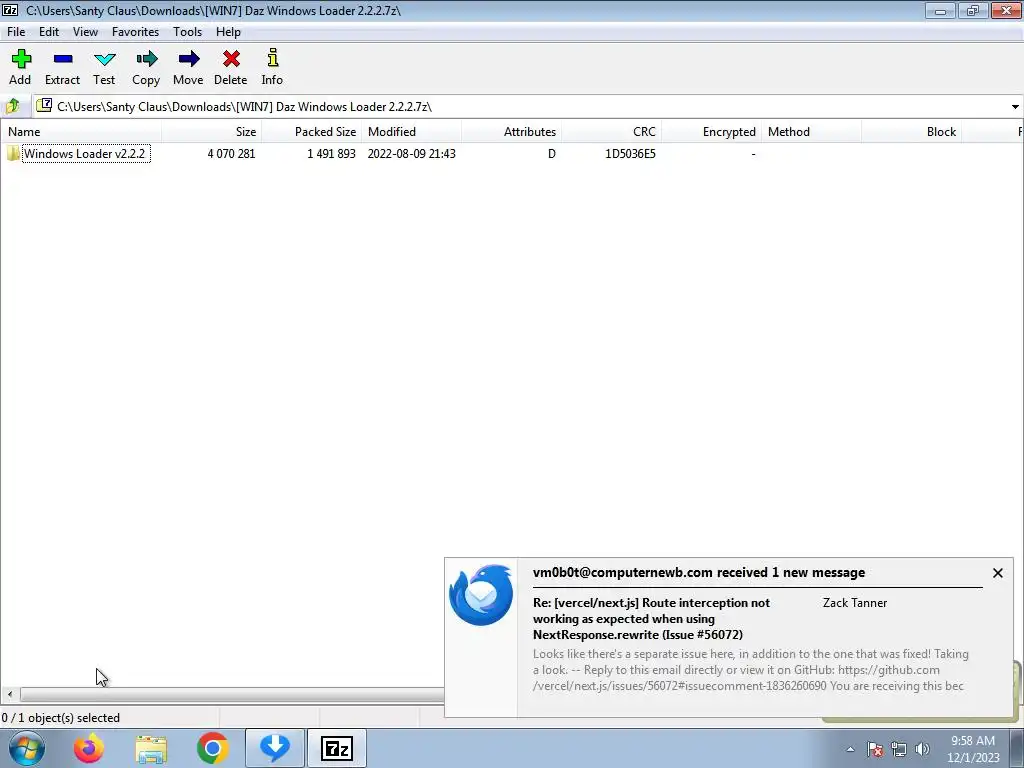Open the Edit menu

point(49,32)
